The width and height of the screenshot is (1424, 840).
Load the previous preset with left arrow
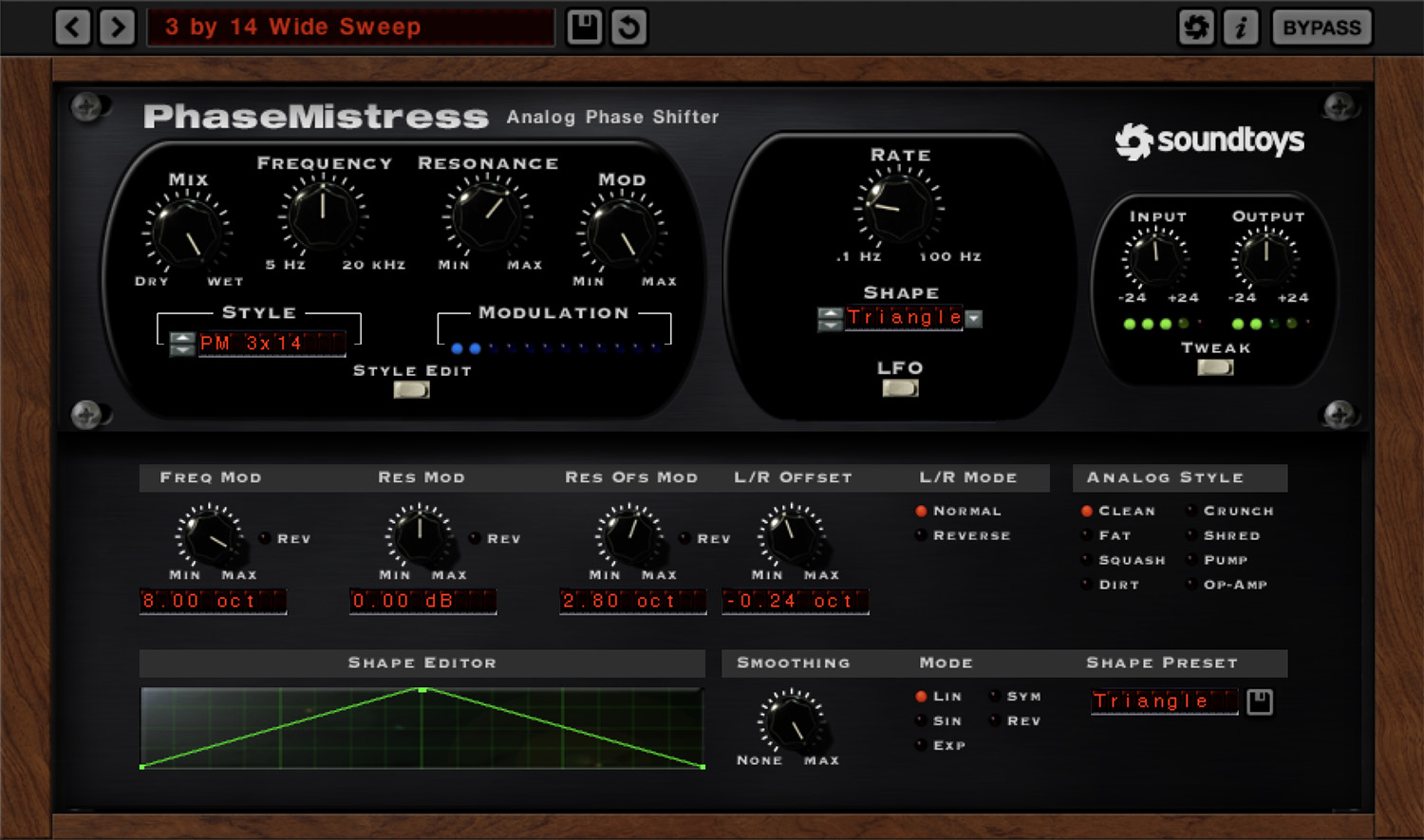tap(73, 27)
